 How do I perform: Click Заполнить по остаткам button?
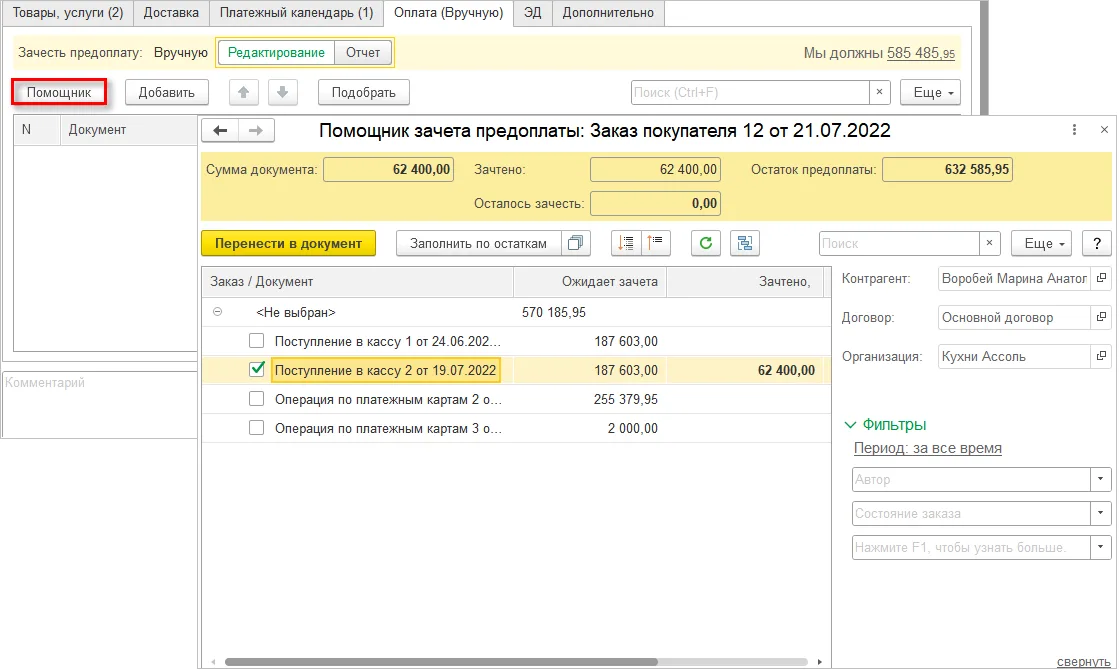[478, 243]
